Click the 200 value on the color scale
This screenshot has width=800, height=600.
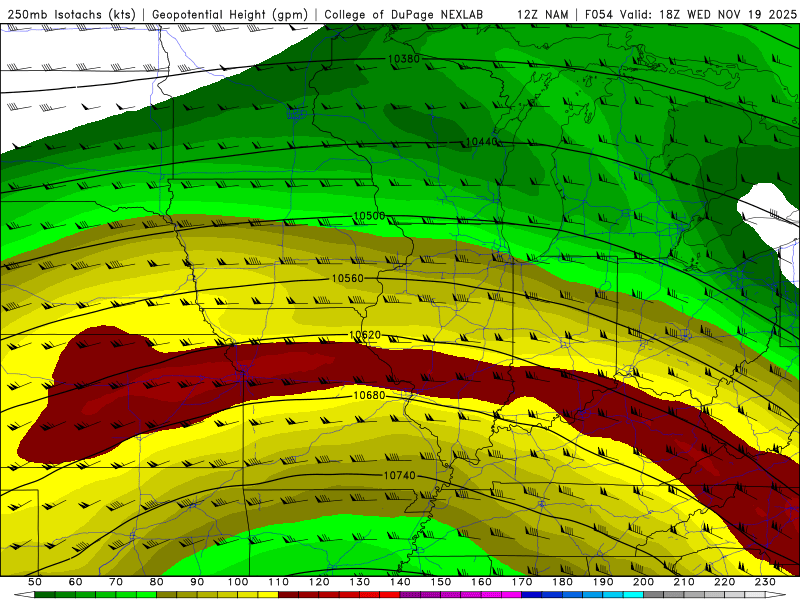(x=643, y=582)
